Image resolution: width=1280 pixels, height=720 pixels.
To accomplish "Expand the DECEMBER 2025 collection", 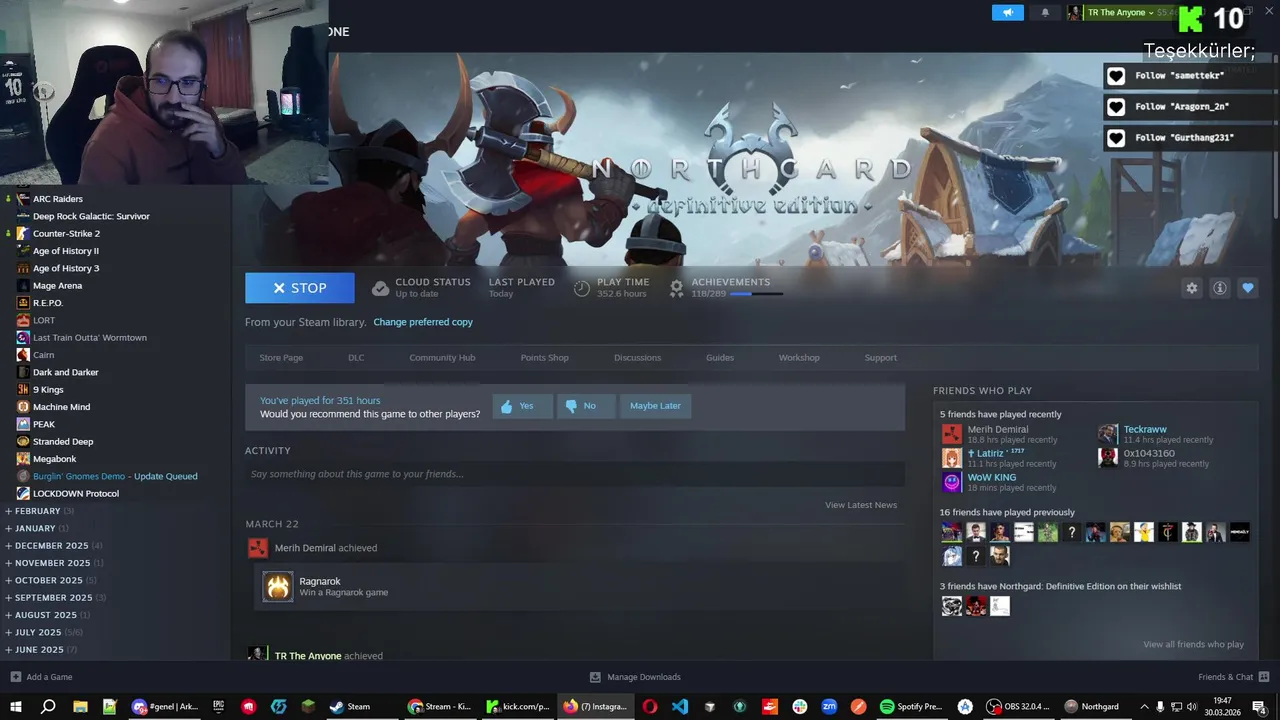I will pyautogui.click(x=52, y=546).
